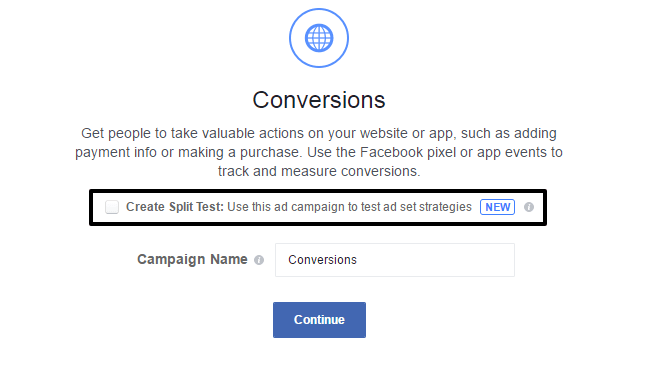Click the words 'Facebook pixel' in description
This screenshot has width=654, height=369.
coord(408,152)
